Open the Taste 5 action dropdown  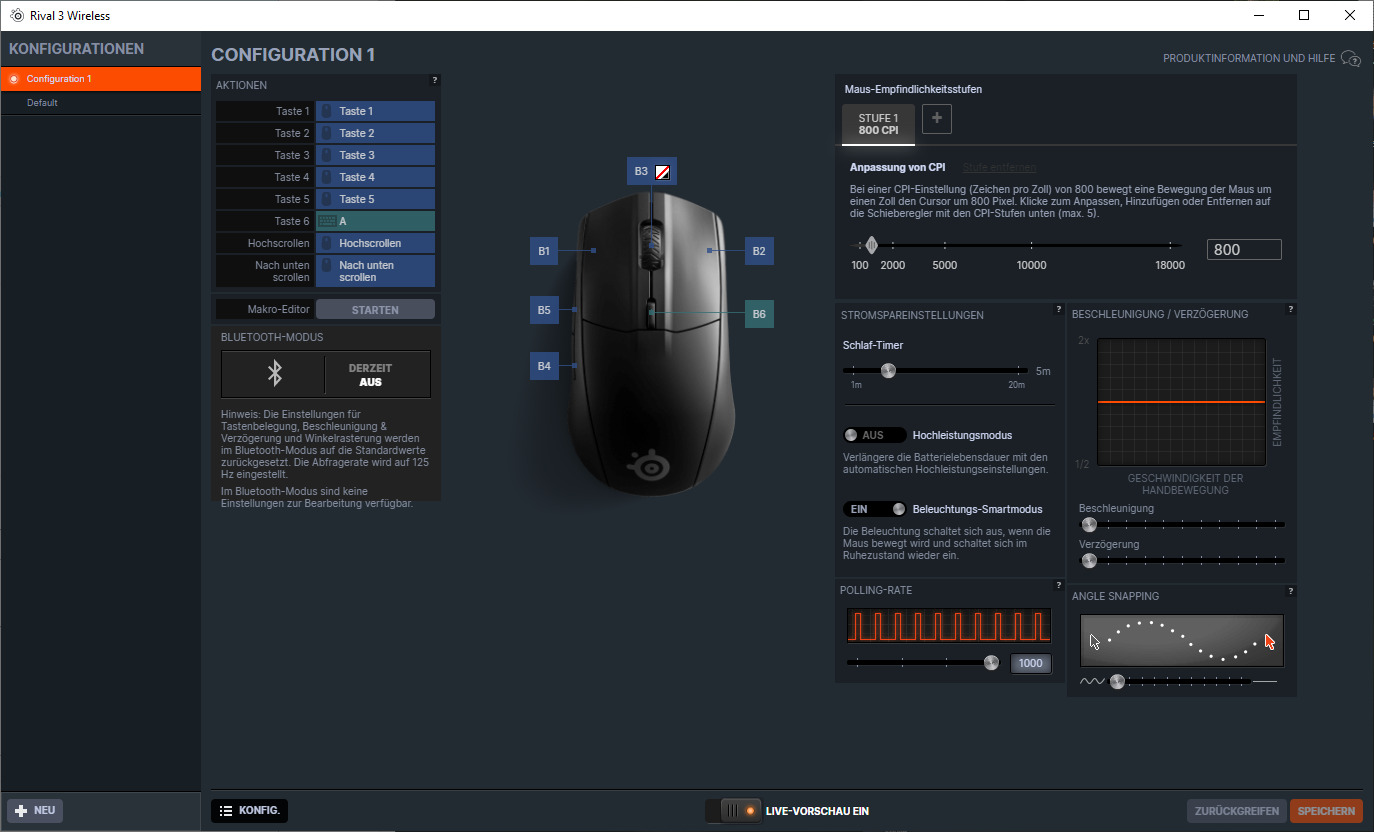(x=375, y=199)
